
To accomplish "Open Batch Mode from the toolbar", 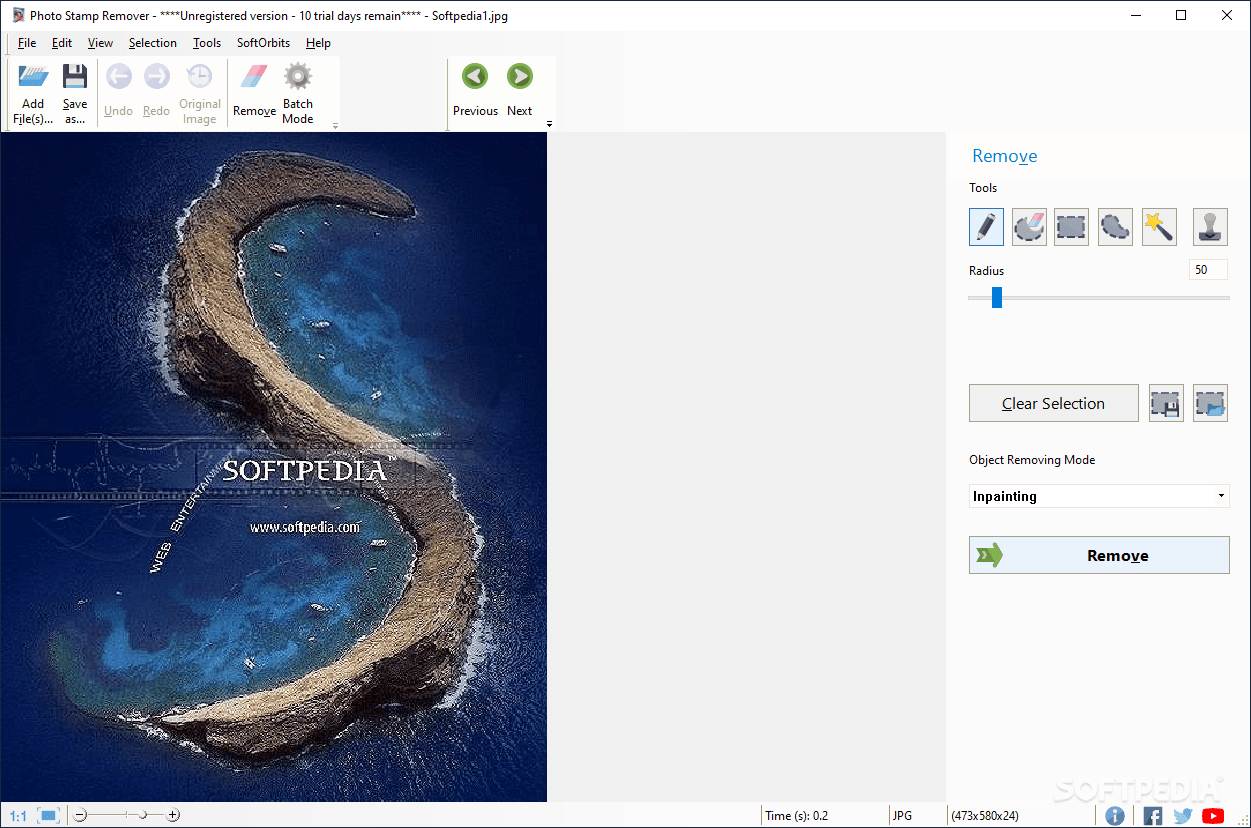I will [x=297, y=90].
